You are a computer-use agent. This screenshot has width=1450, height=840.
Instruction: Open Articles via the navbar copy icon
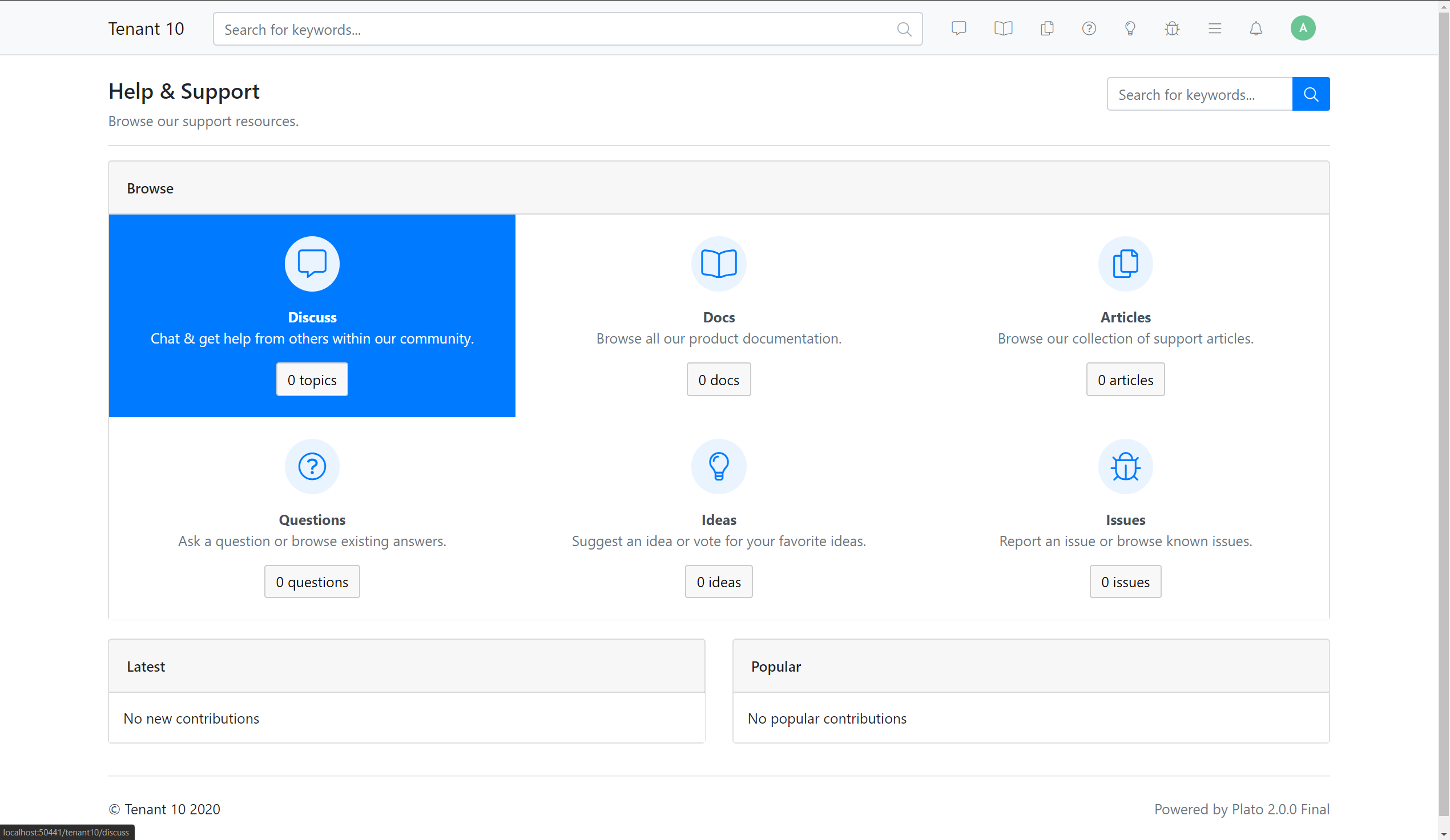(x=1046, y=28)
